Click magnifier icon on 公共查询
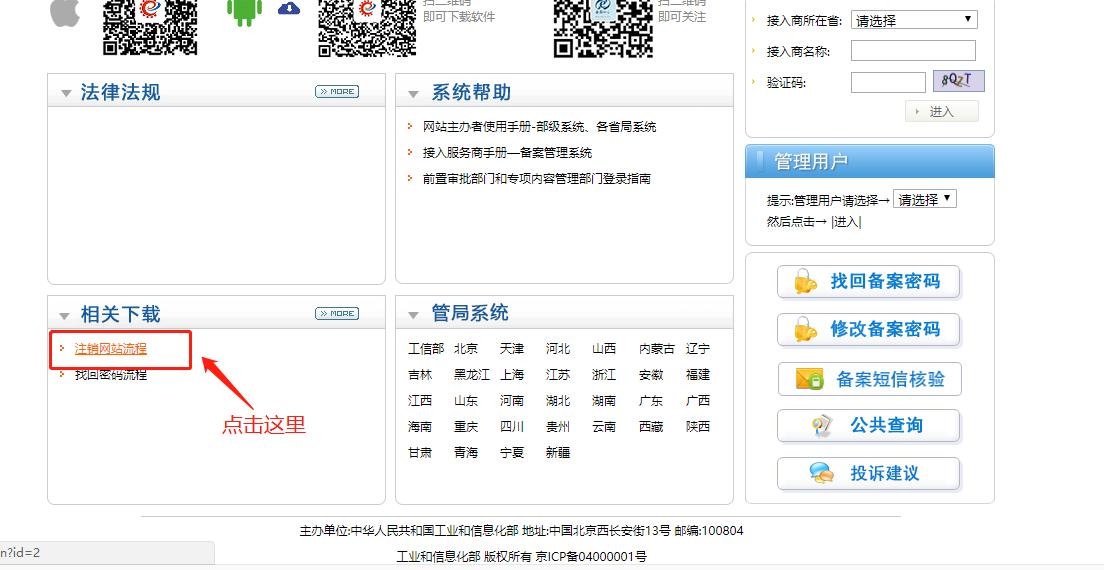The image size is (1104, 570). [821, 426]
